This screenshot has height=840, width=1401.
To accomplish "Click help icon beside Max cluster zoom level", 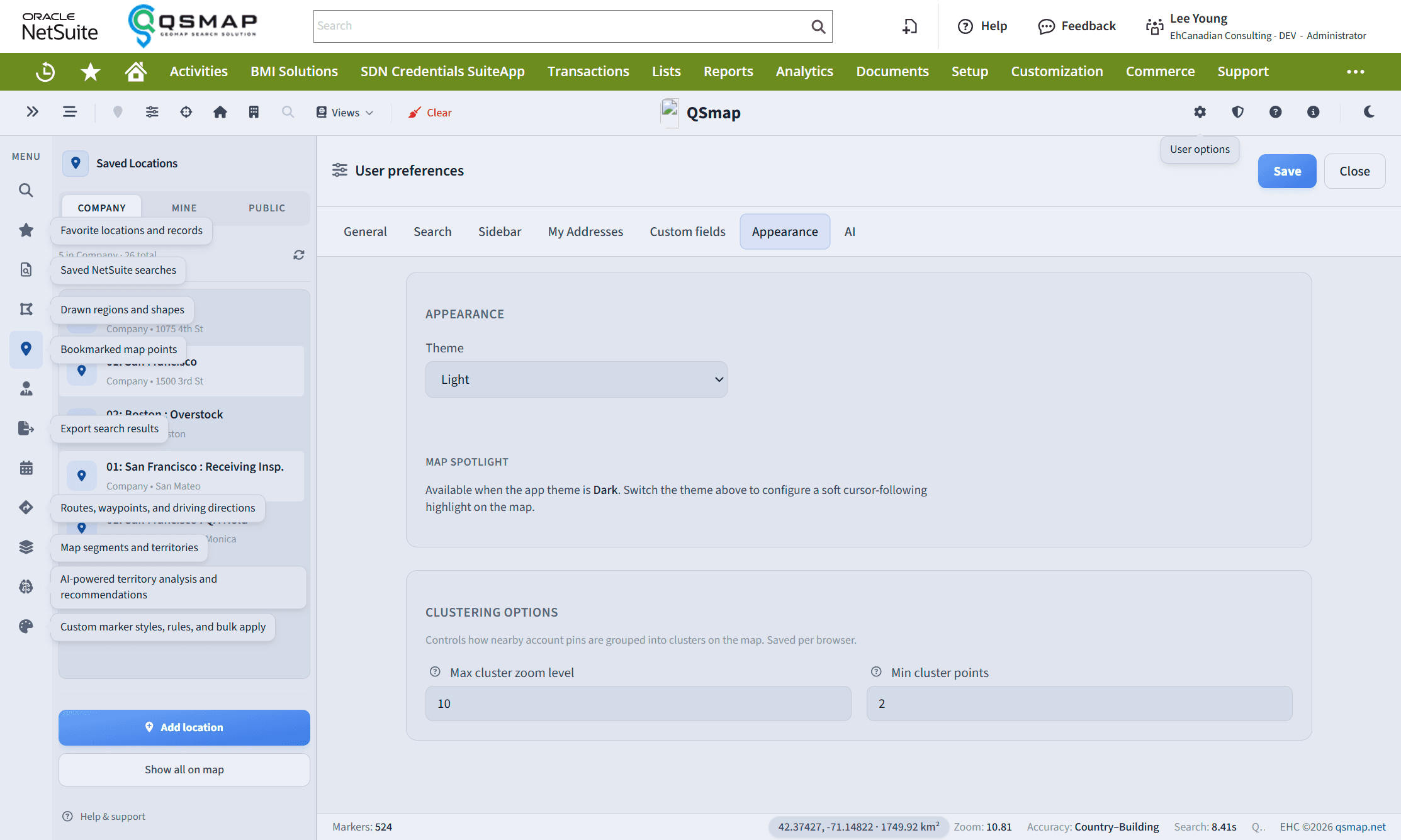I will [x=435, y=672].
